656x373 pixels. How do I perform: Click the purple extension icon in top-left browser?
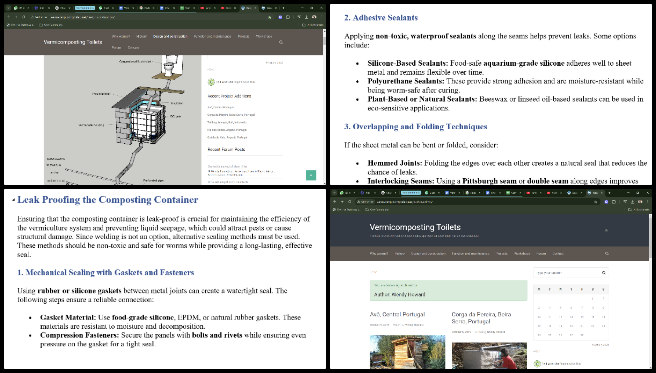point(280,17)
